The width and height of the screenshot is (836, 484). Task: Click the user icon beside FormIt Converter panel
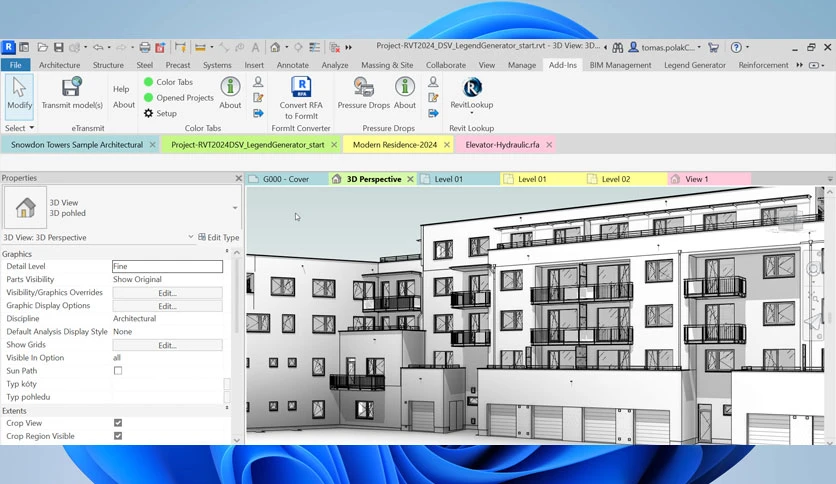[258, 82]
